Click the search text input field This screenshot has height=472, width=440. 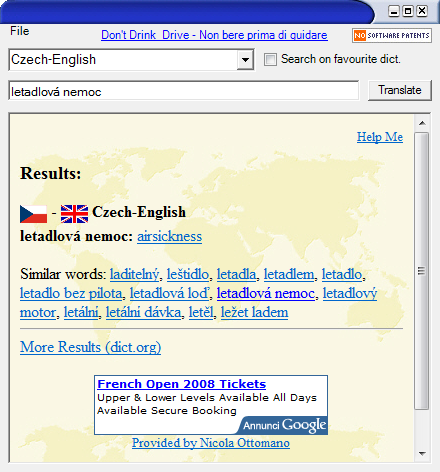click(x=184, y=90)
